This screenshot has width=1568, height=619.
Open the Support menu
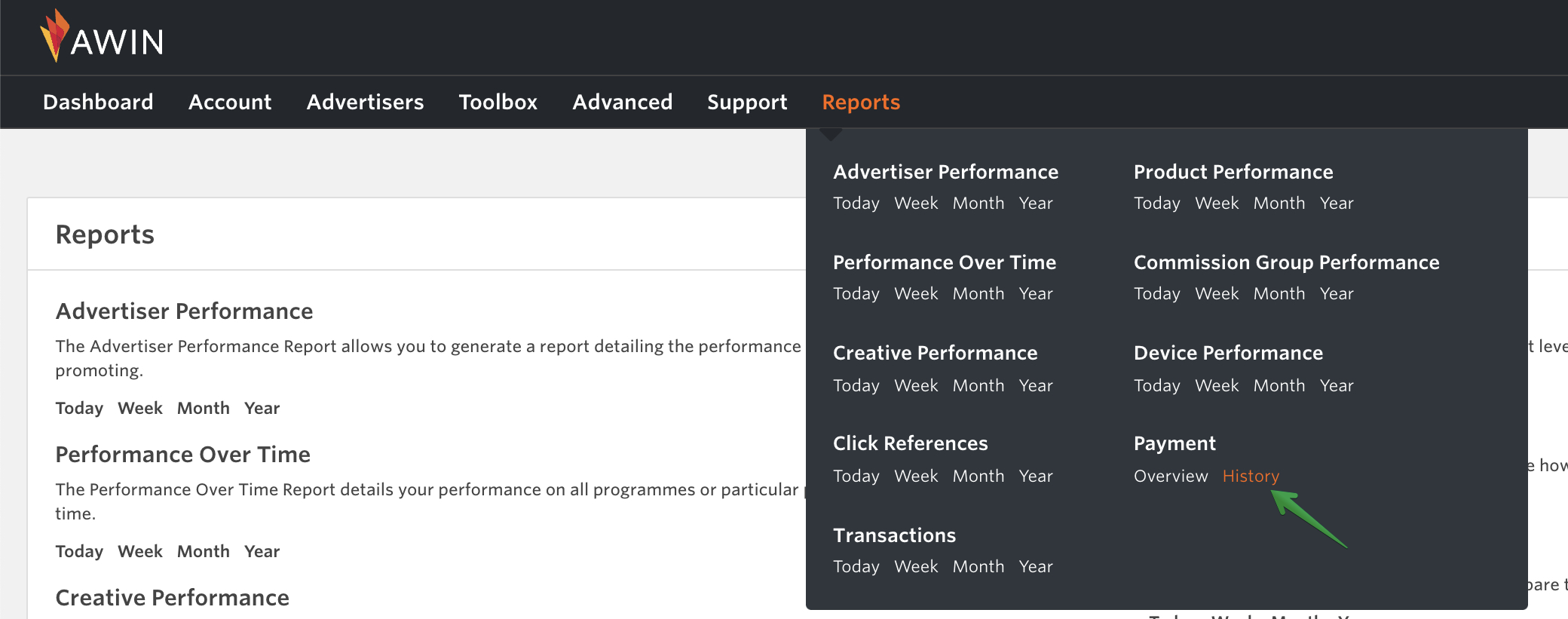pos(746,102)
